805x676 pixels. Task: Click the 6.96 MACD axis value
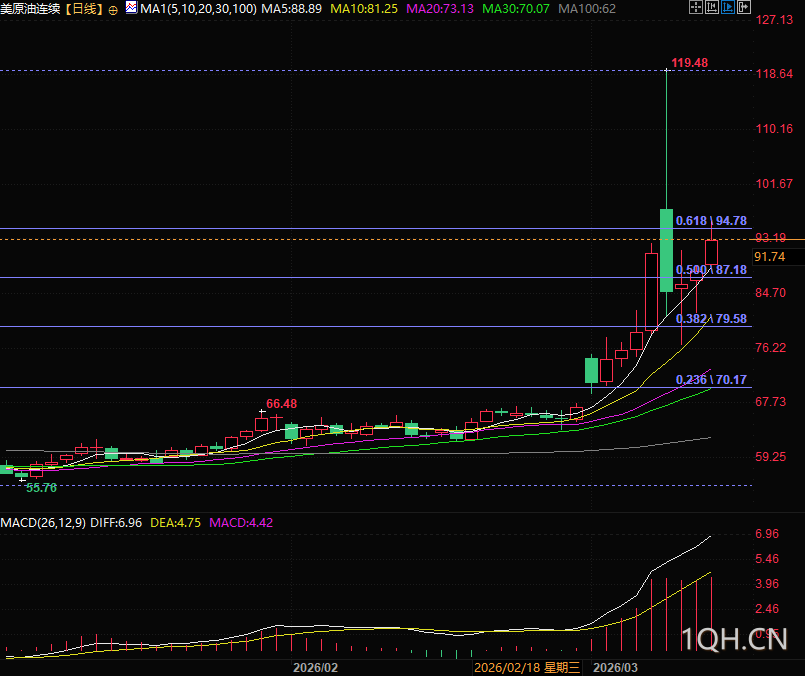click(x=767, y=534)
